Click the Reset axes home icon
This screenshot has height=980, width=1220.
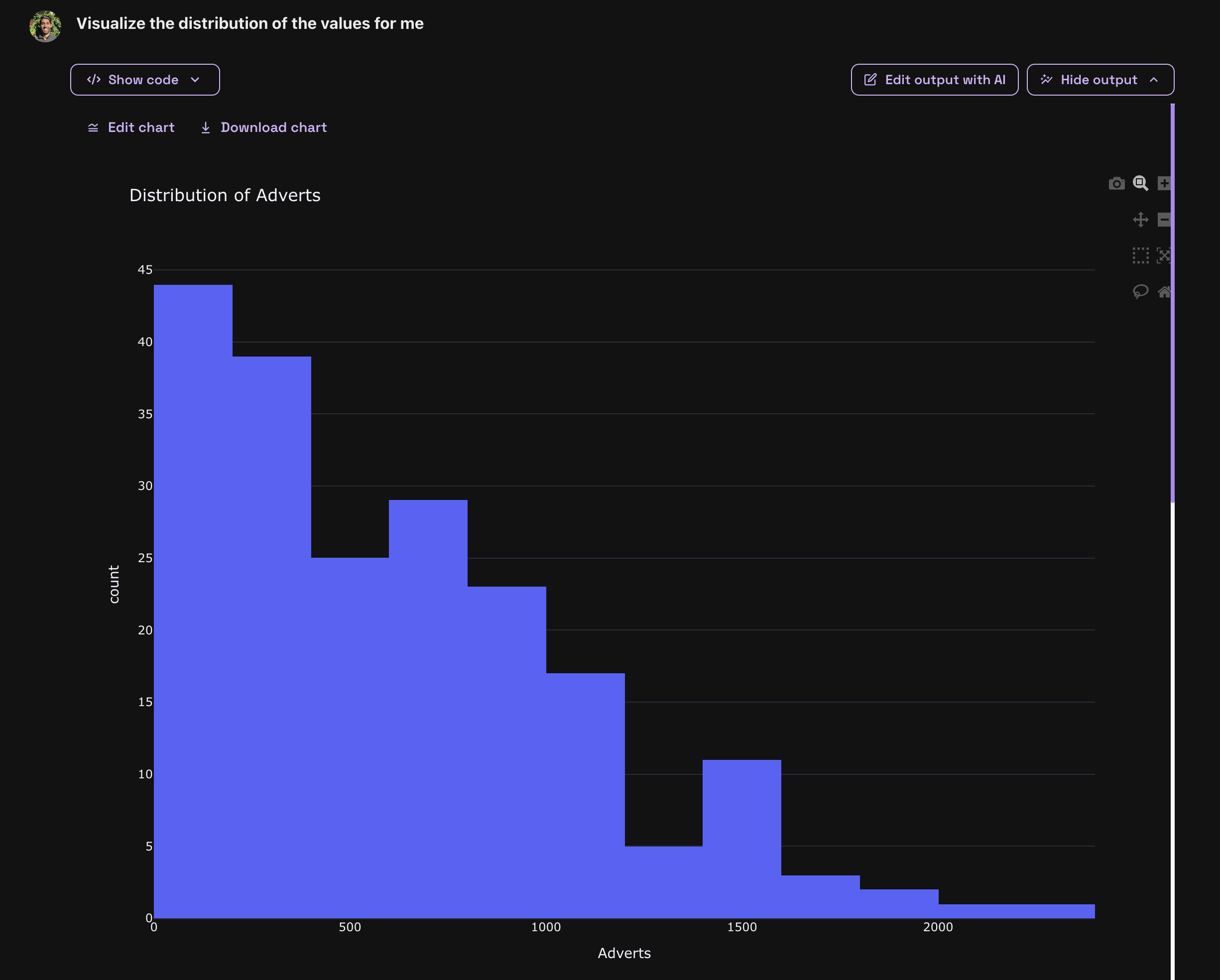(x=1164, y=292)
